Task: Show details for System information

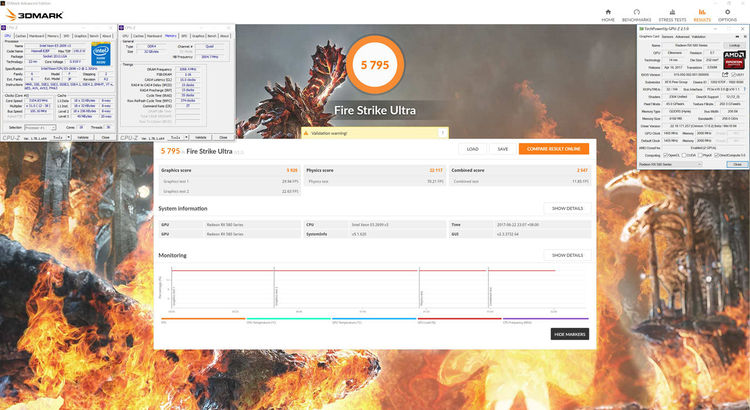Action: 567,209
